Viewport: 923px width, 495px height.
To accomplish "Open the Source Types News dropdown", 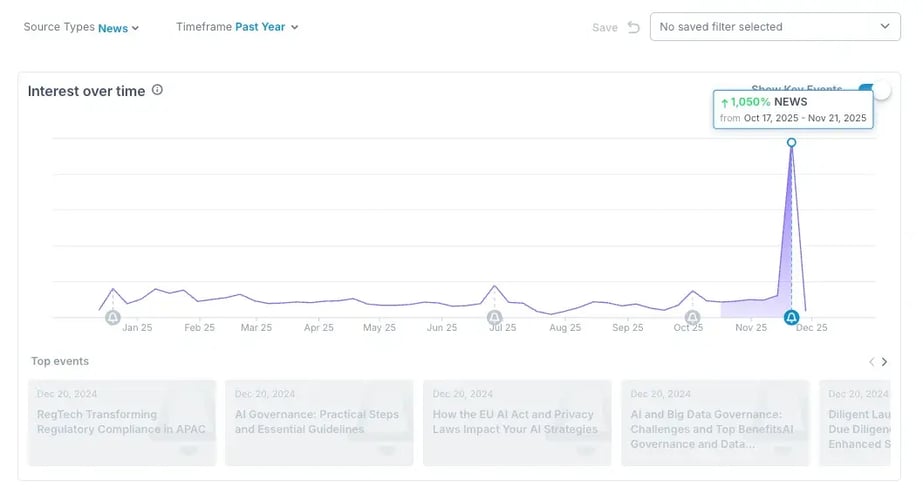I will click(118, 27).
